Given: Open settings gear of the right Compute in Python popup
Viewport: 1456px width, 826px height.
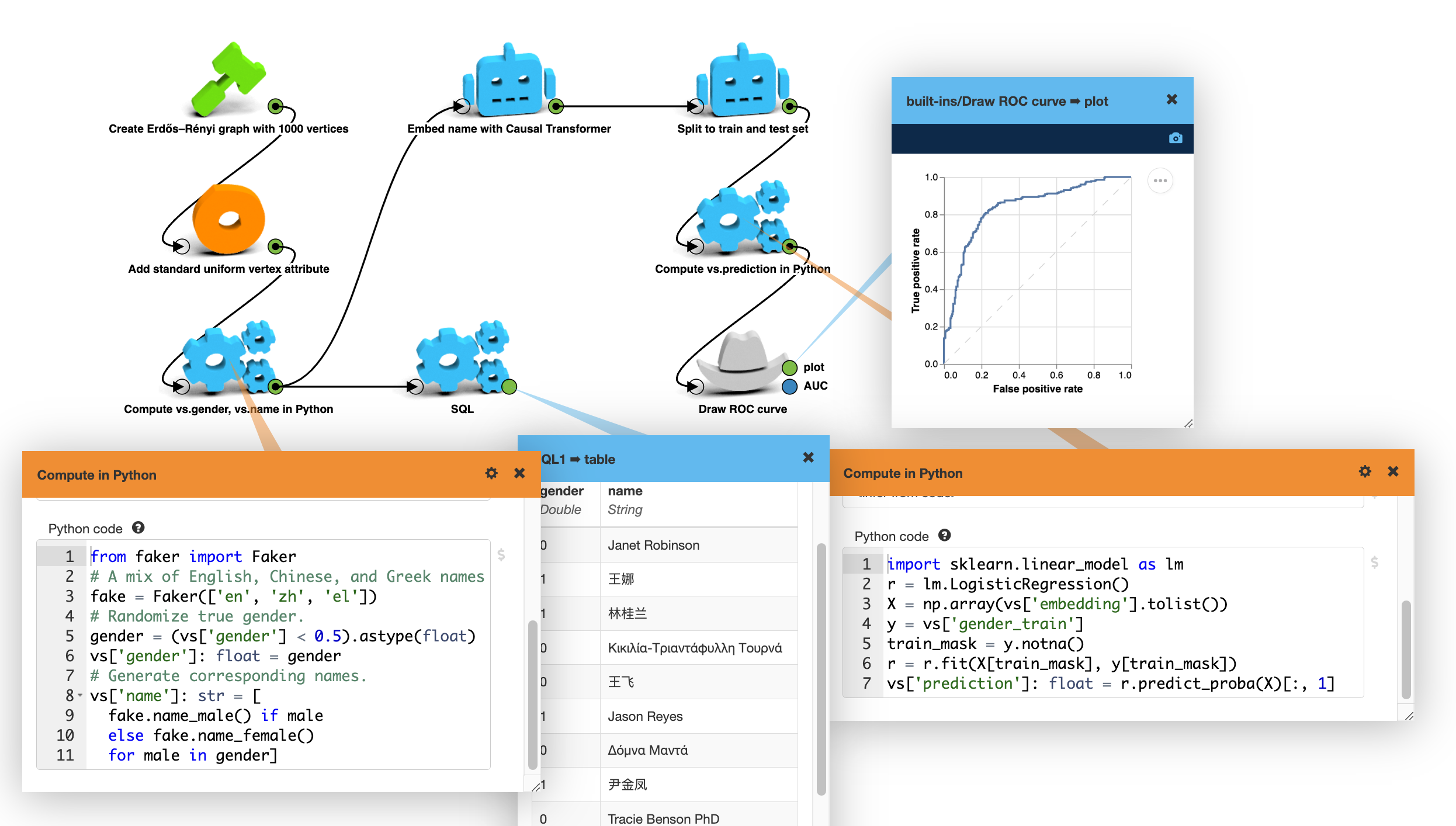Looking at the screenshot, I should pos(1365,471).
